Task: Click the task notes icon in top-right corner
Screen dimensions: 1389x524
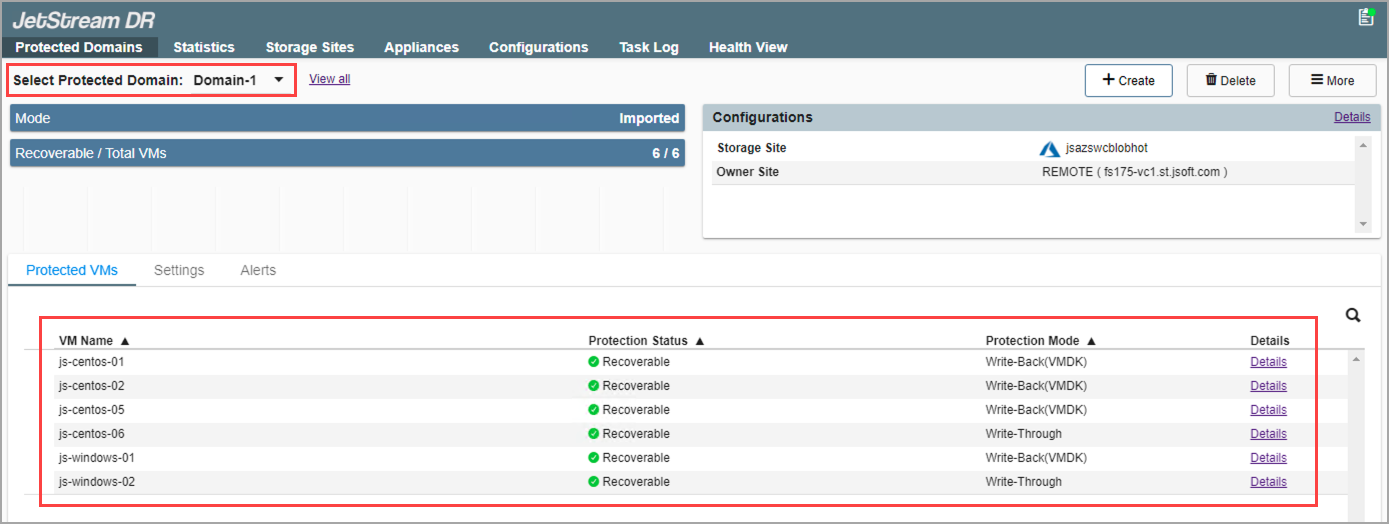Action: (x=1365, y=17)
